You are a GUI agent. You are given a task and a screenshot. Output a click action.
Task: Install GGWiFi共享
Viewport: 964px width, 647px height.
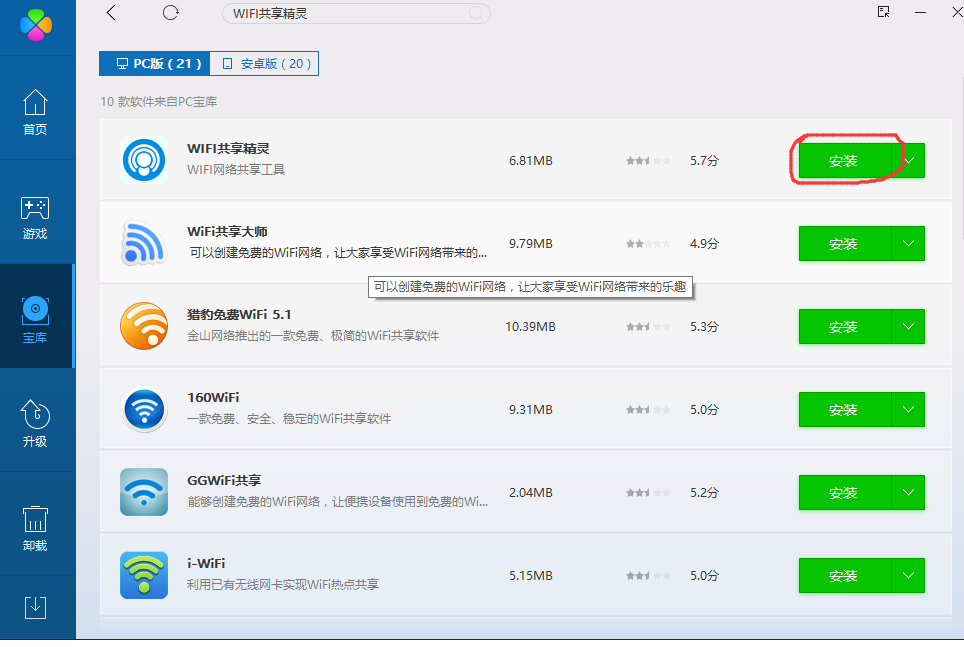click(x=845, y=493)
